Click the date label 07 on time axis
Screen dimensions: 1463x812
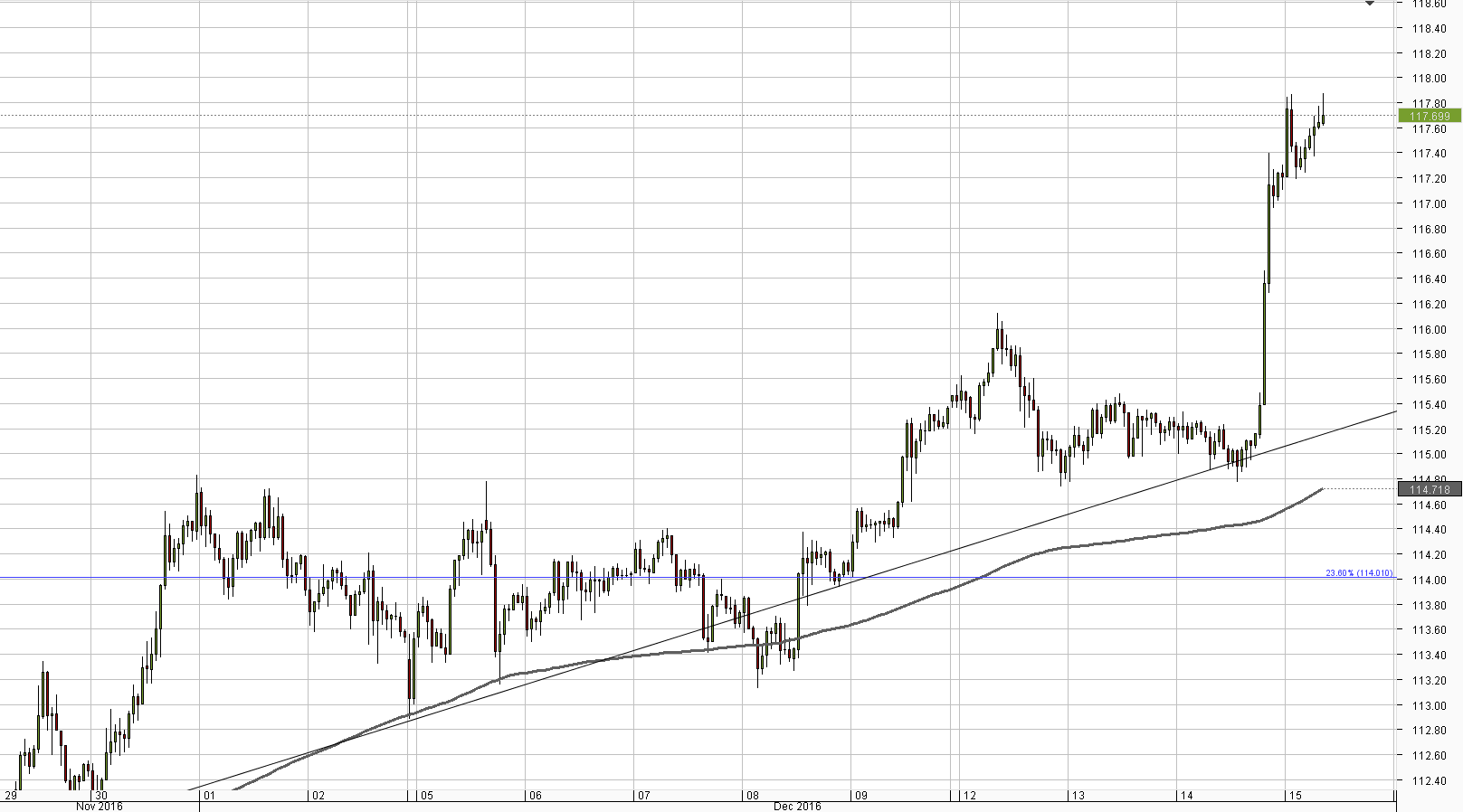pos(644,796)
